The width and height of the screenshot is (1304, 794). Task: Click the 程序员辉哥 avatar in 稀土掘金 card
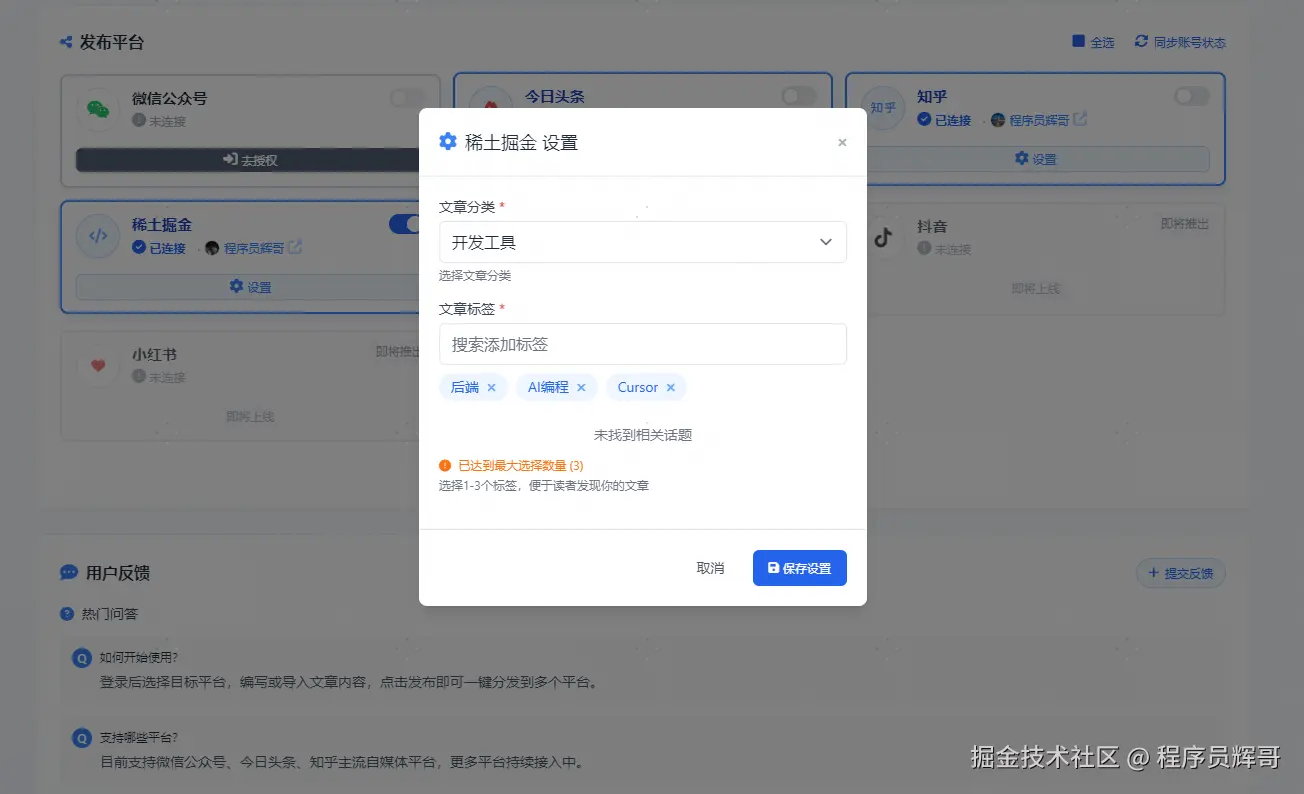(x=212, y=248)
